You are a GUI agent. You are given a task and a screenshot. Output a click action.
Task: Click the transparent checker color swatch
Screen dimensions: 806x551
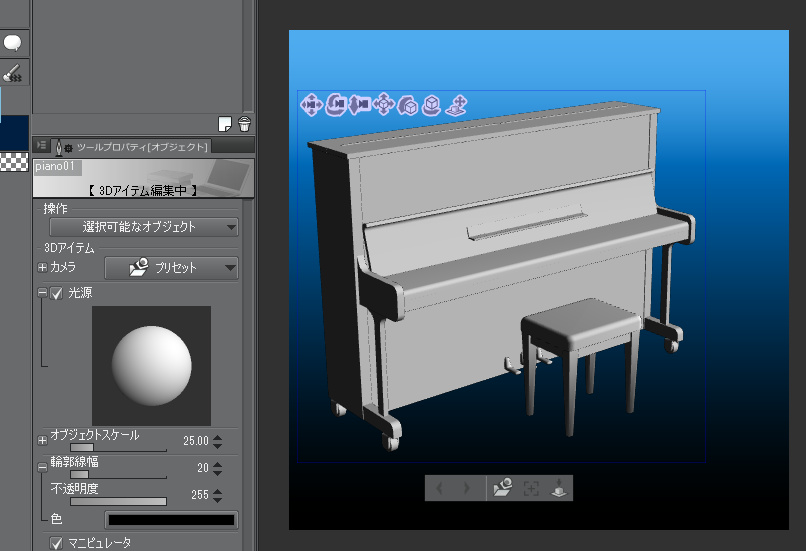(x=14, y=162)
